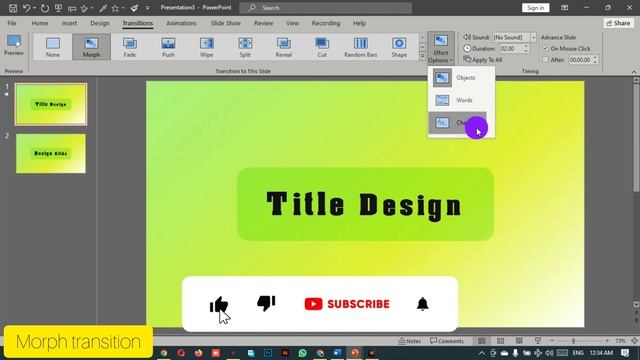Open WhatsApp from the taskbar
This screenshot has height=360, width=640.
tap(302, 353)
